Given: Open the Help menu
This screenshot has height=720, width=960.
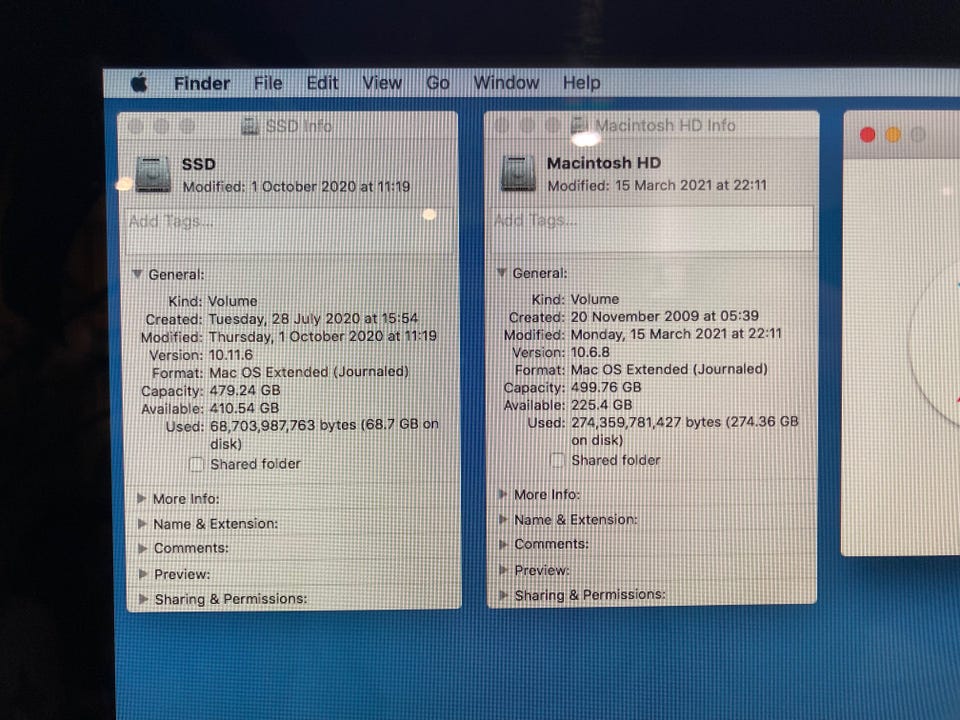Looking at the screenshot, I should (x=582, y=83).
